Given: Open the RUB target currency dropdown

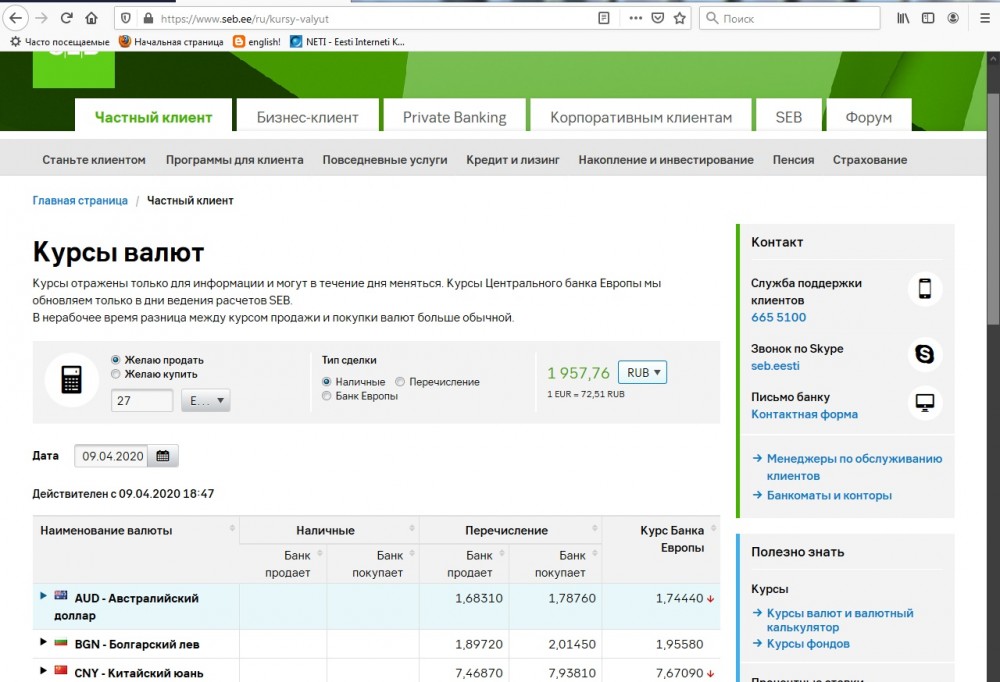Looking at the screenshot, I should 642,372.
